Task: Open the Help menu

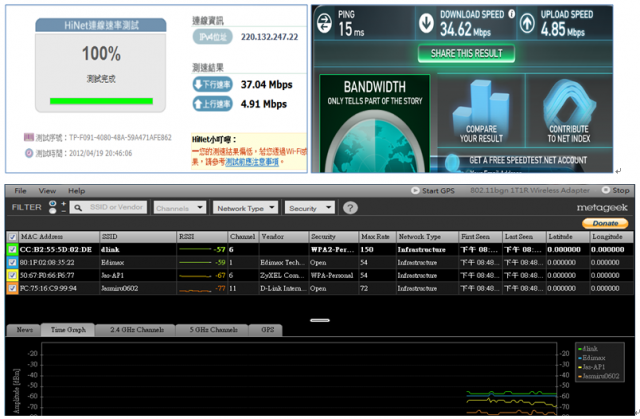Action: point(76,191)
